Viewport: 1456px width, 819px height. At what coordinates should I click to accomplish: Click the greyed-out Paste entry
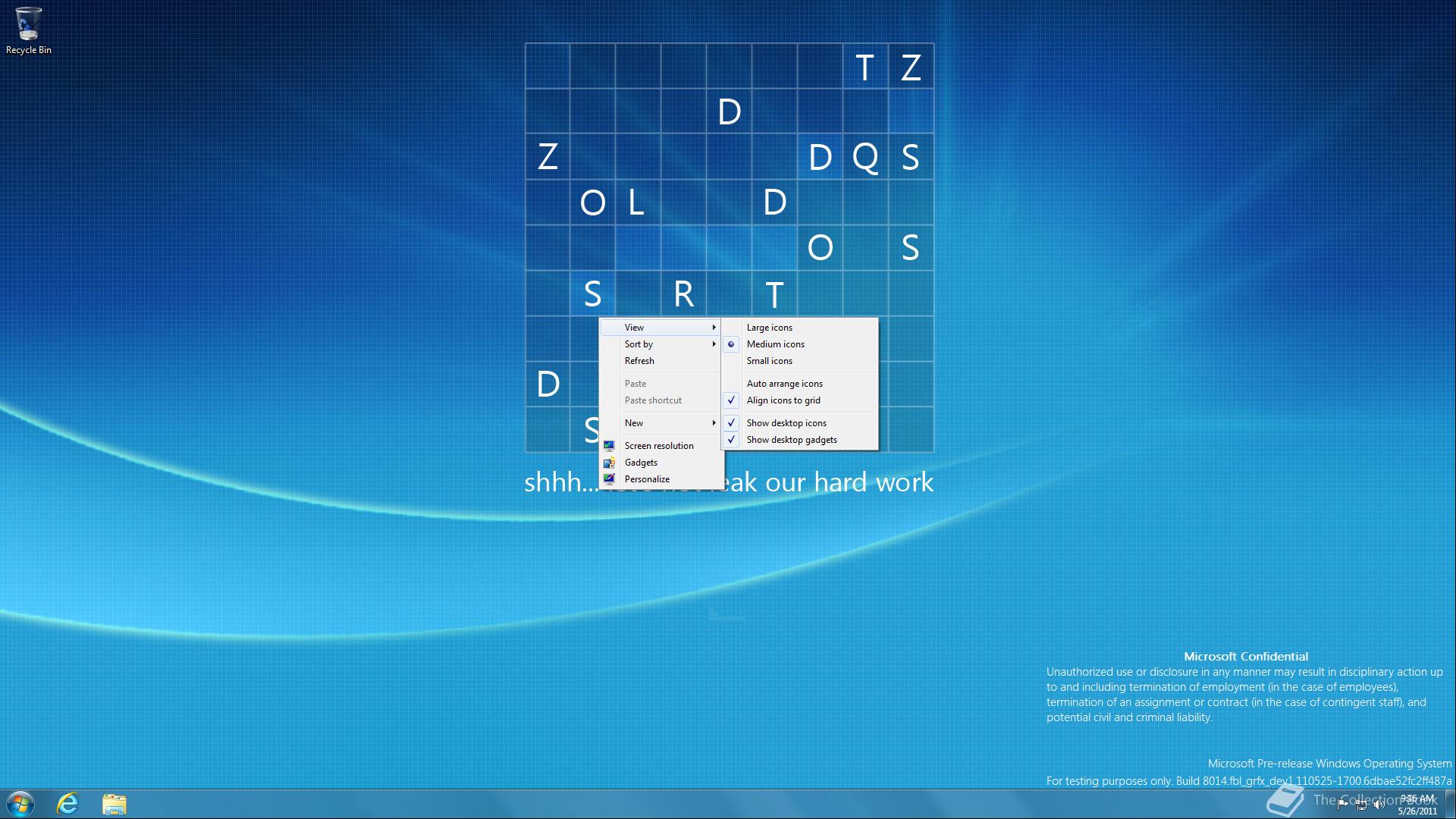point(661,384)
